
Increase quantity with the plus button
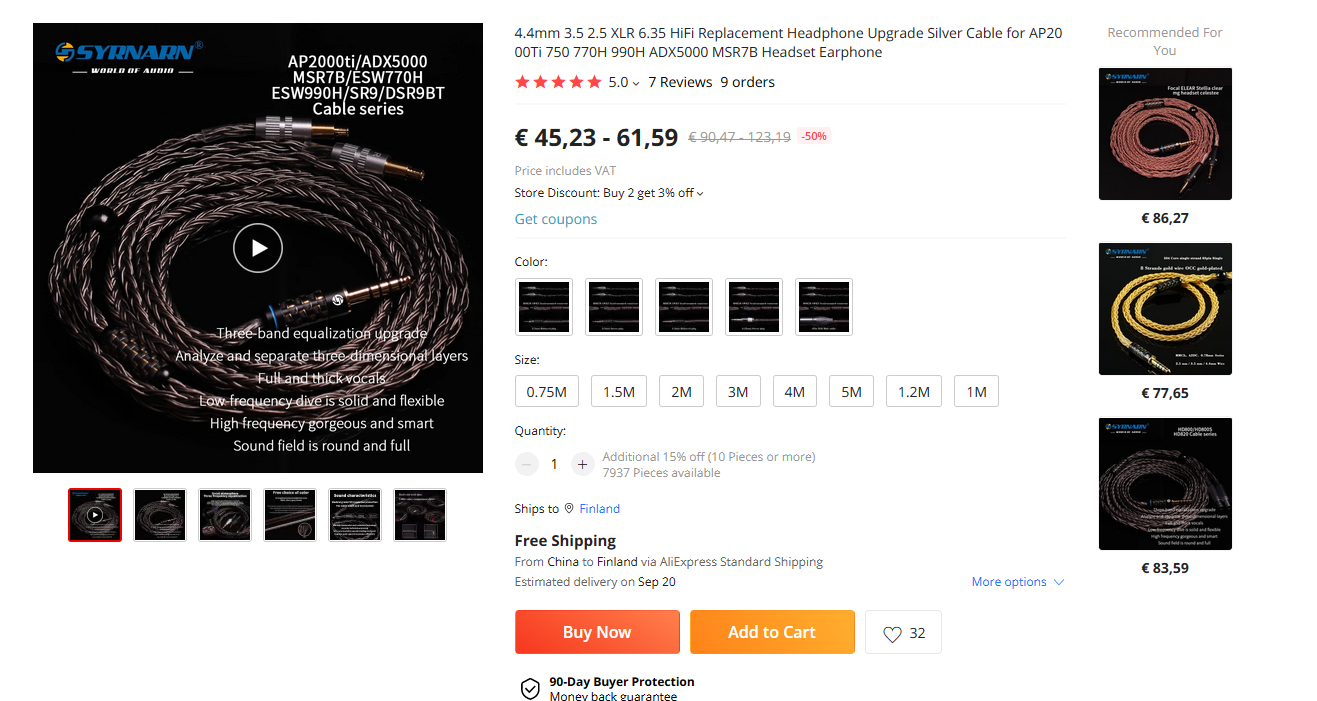click(x=583, y=464)
